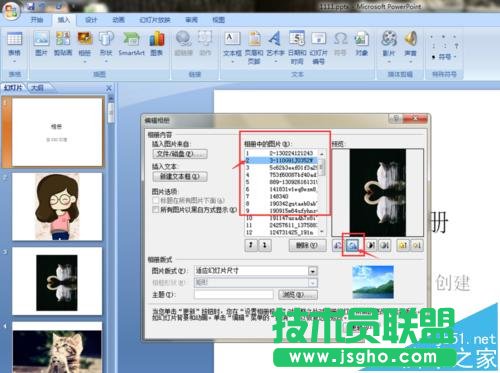Click the 浏览 theme button
The height and width of the screenshot is (373, 500).
(x=298, y=295)
